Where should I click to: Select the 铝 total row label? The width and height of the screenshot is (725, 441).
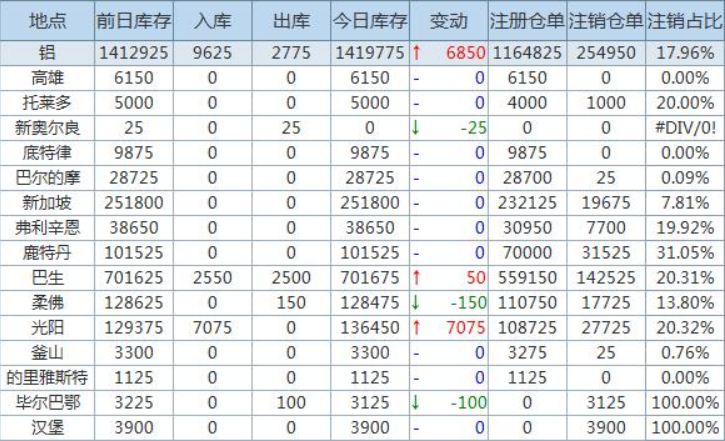tap(46, 54)
